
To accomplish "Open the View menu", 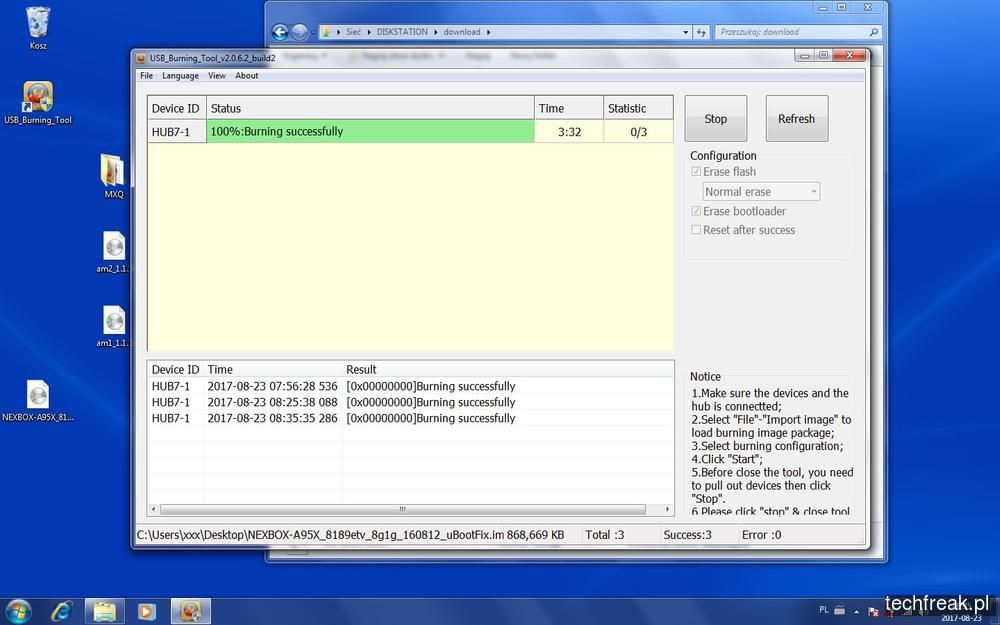I will coord(217,75).
